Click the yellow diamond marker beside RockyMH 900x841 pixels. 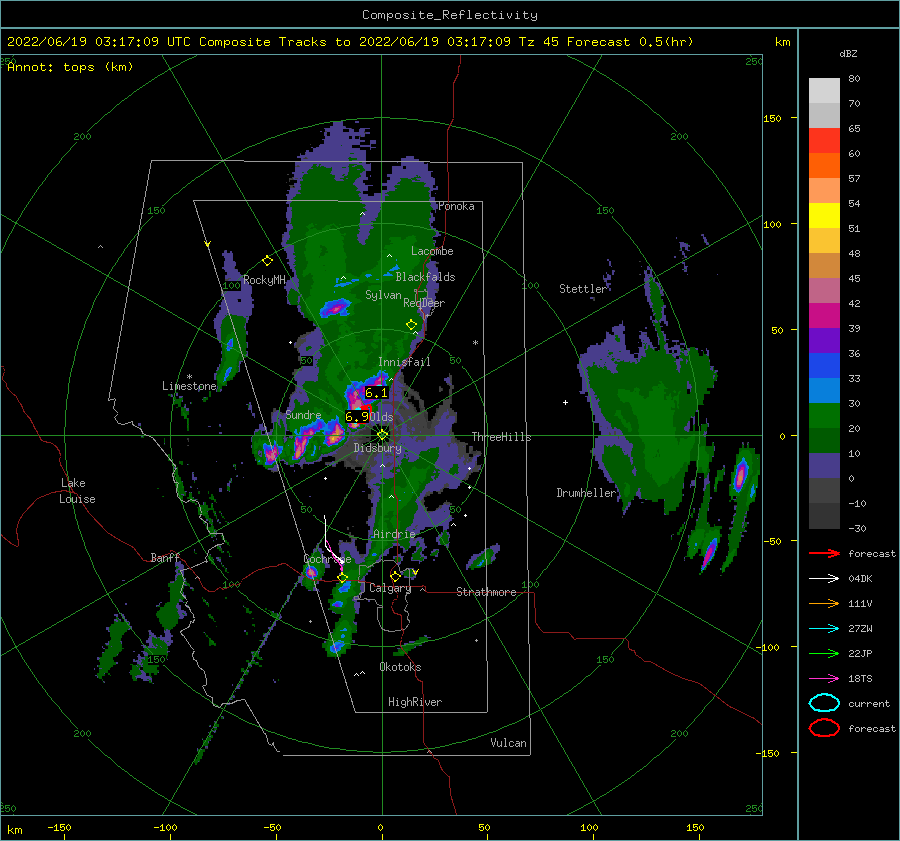pyautogui.click(x=267, y=261)
